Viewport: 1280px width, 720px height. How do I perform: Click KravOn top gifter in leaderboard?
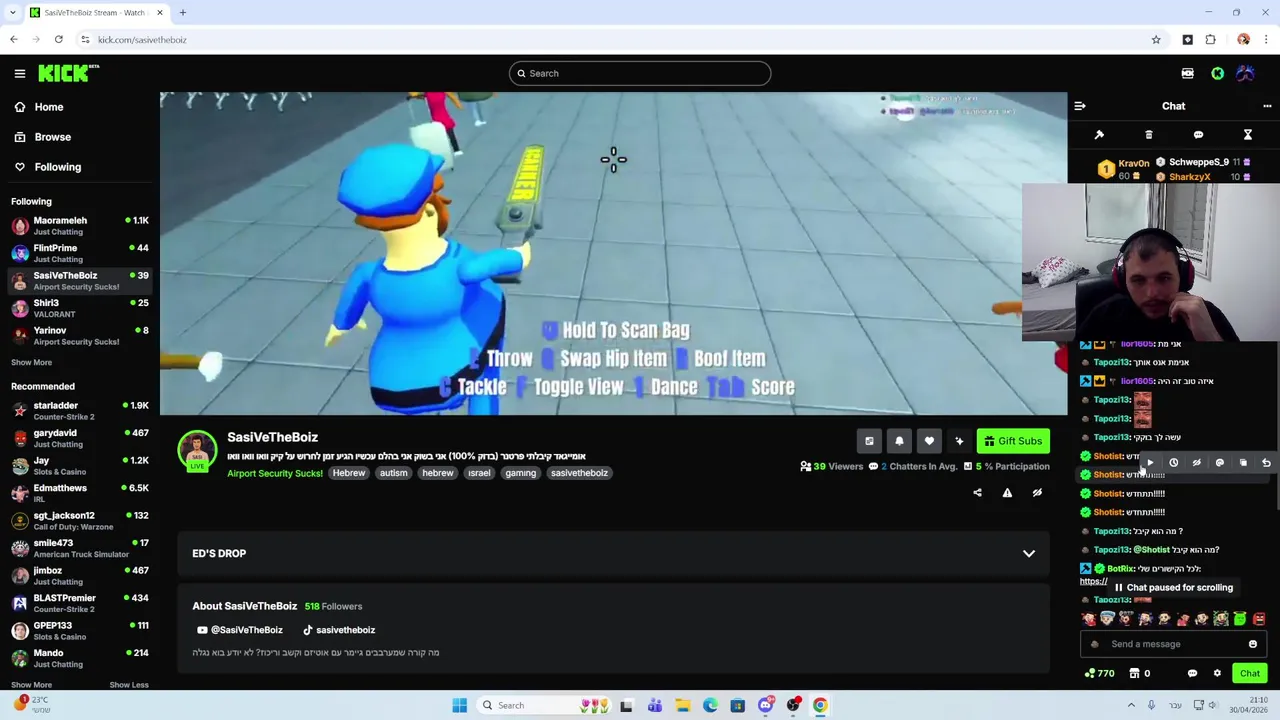point(1125,169)
